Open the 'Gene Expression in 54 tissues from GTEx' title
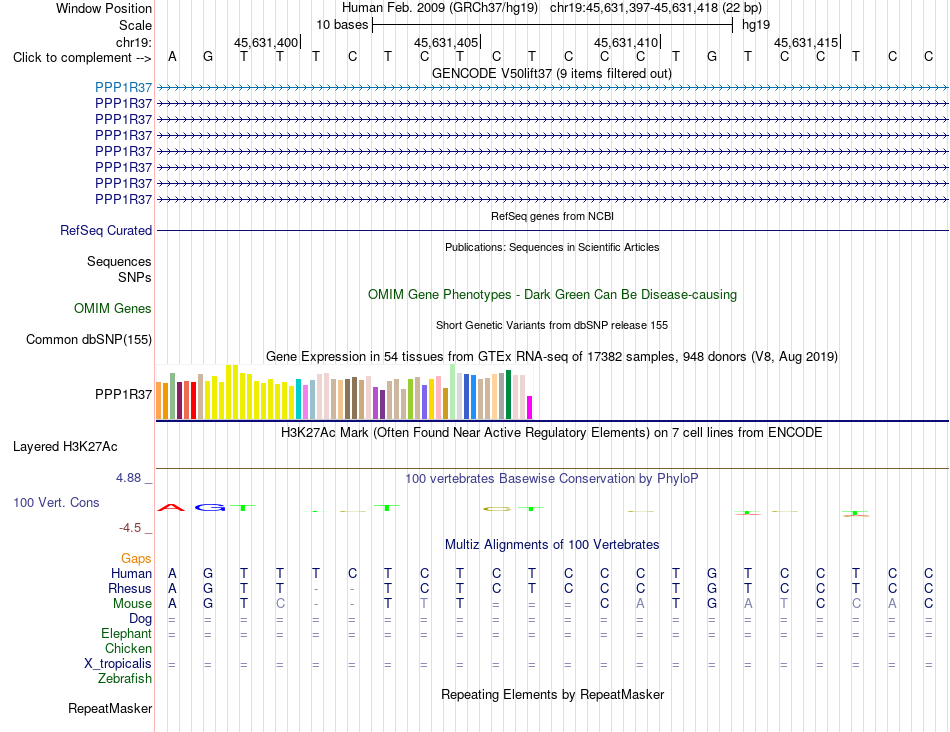Screen dimensions: 950x732 click(x=552, y=356)
